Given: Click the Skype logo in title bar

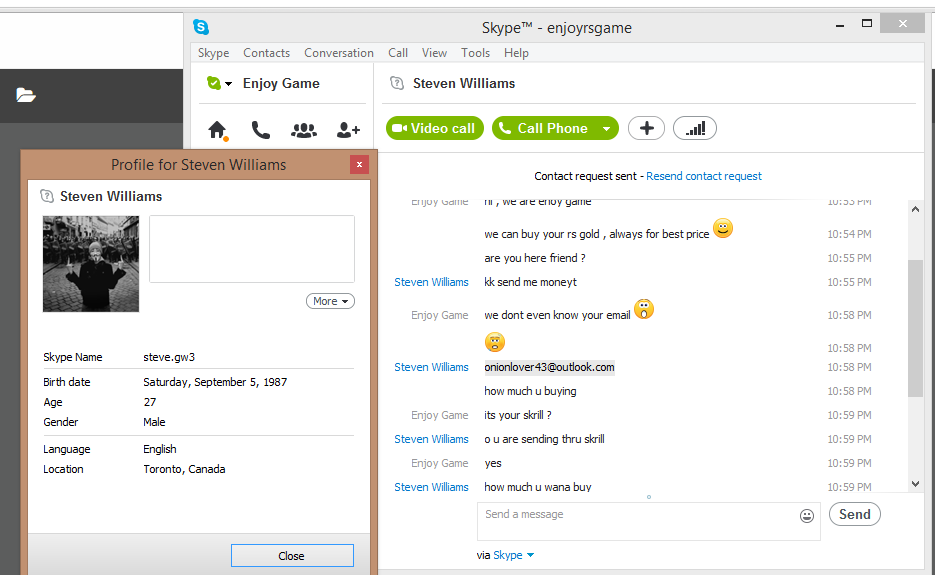Looking at the screenshot, I should 201,27.
